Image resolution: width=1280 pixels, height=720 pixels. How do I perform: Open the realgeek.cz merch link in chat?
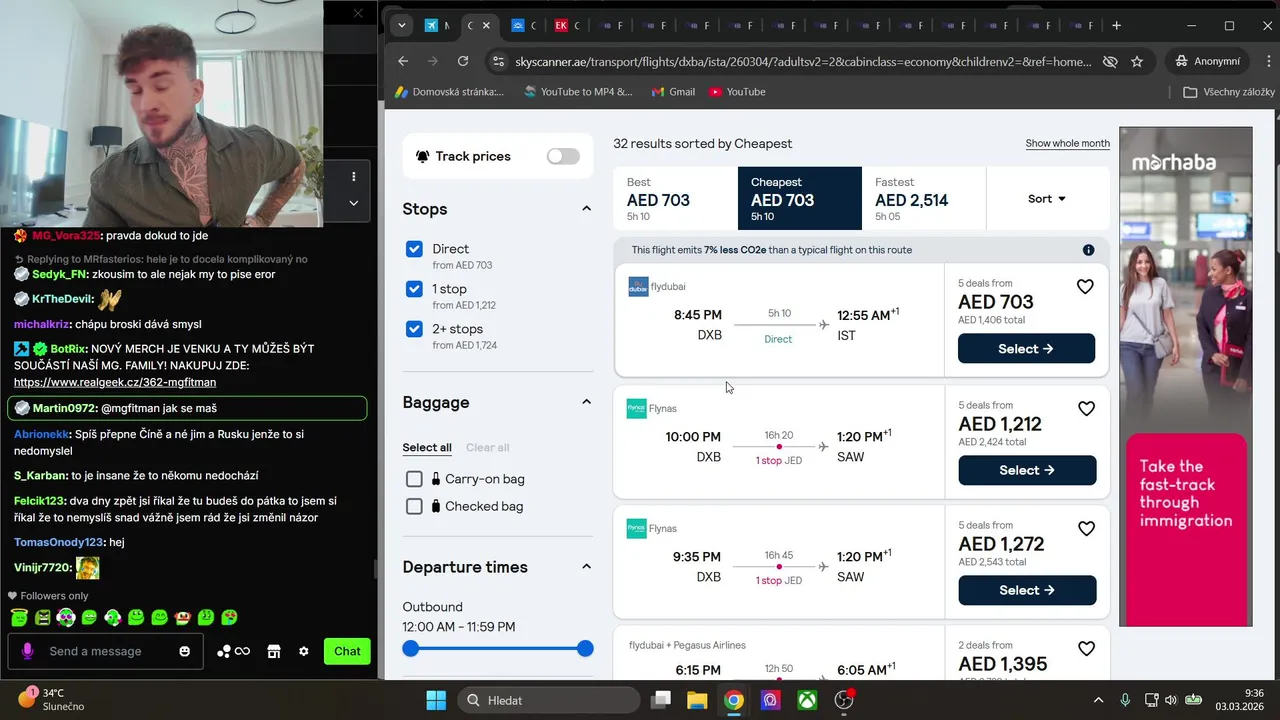click(115, 382)
